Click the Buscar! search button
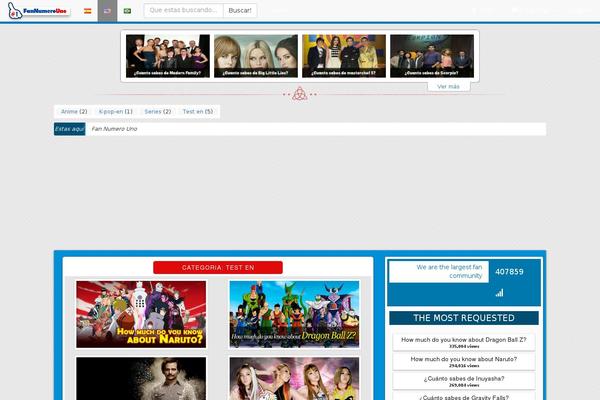600x400 pixels. 240,10
